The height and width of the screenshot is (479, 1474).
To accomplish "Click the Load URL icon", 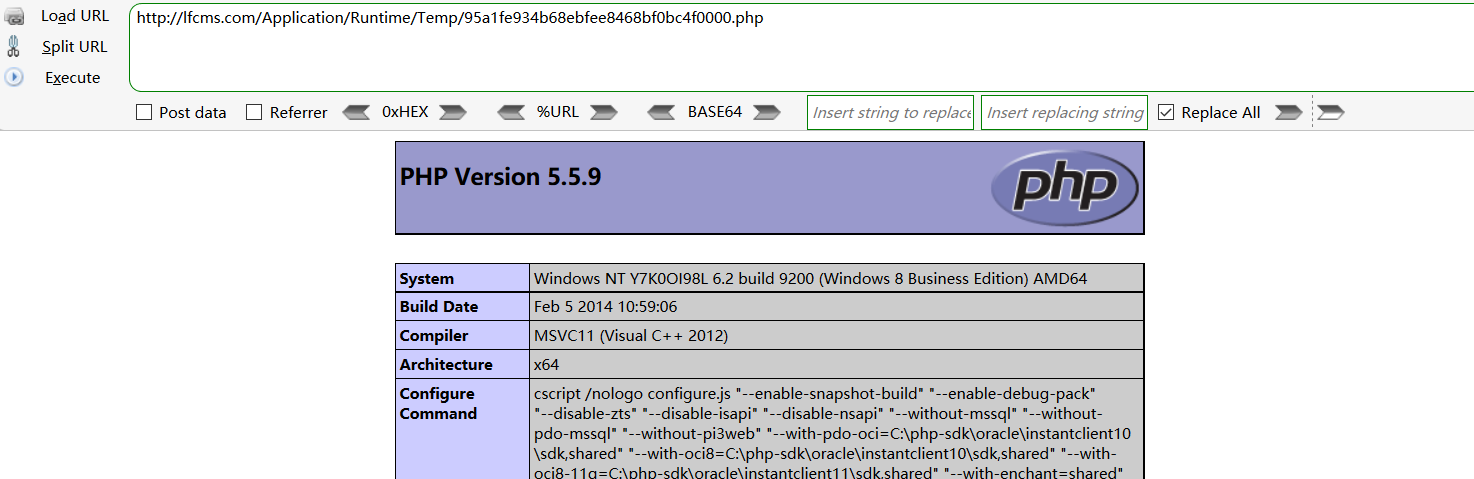I will pyautogui.click(x=14, y=16).
